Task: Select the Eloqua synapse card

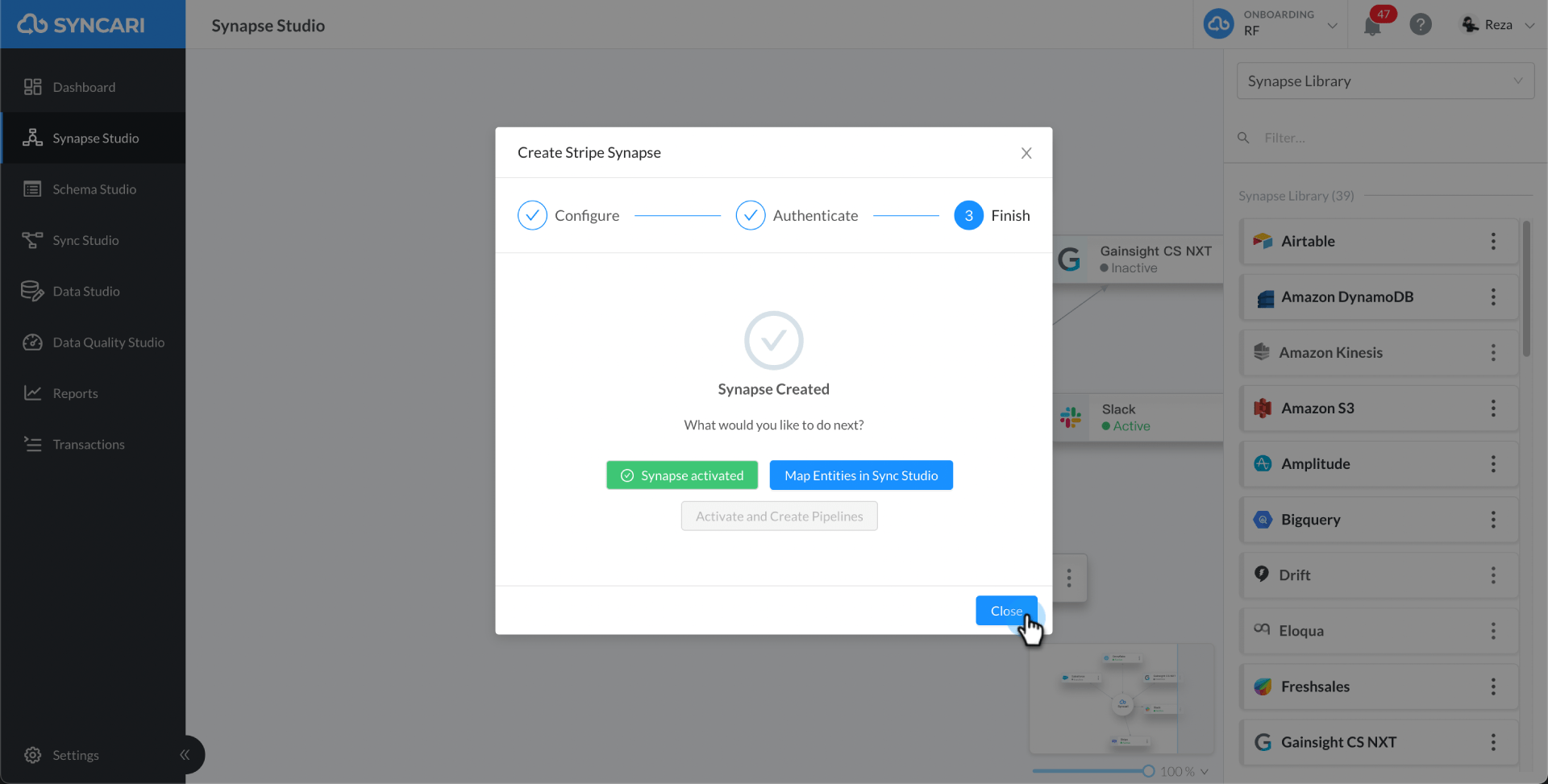Action: click(x=1379, y=631)
